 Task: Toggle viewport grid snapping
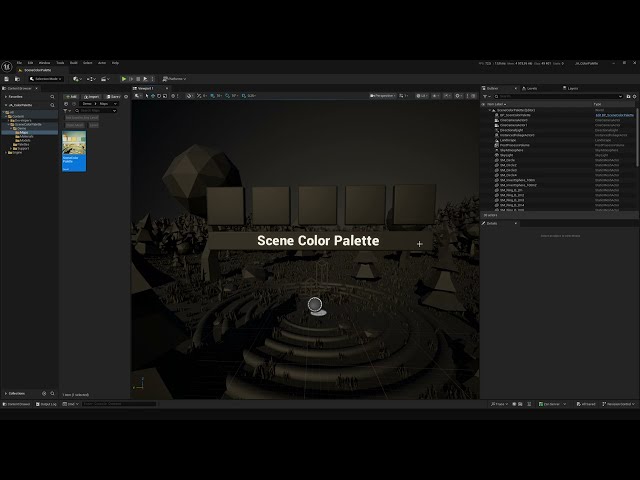pyautogui.click(x=213, y=96)
